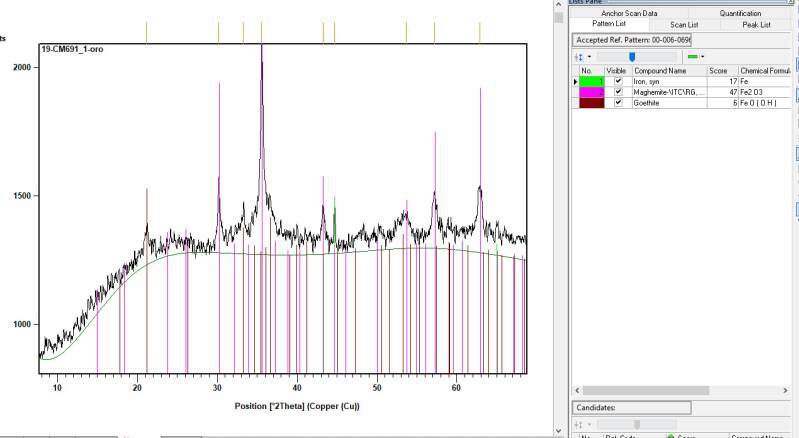Click the Pattern List scroll left arrow
Viewport: 799px width, 438px height.
point(577,391)
